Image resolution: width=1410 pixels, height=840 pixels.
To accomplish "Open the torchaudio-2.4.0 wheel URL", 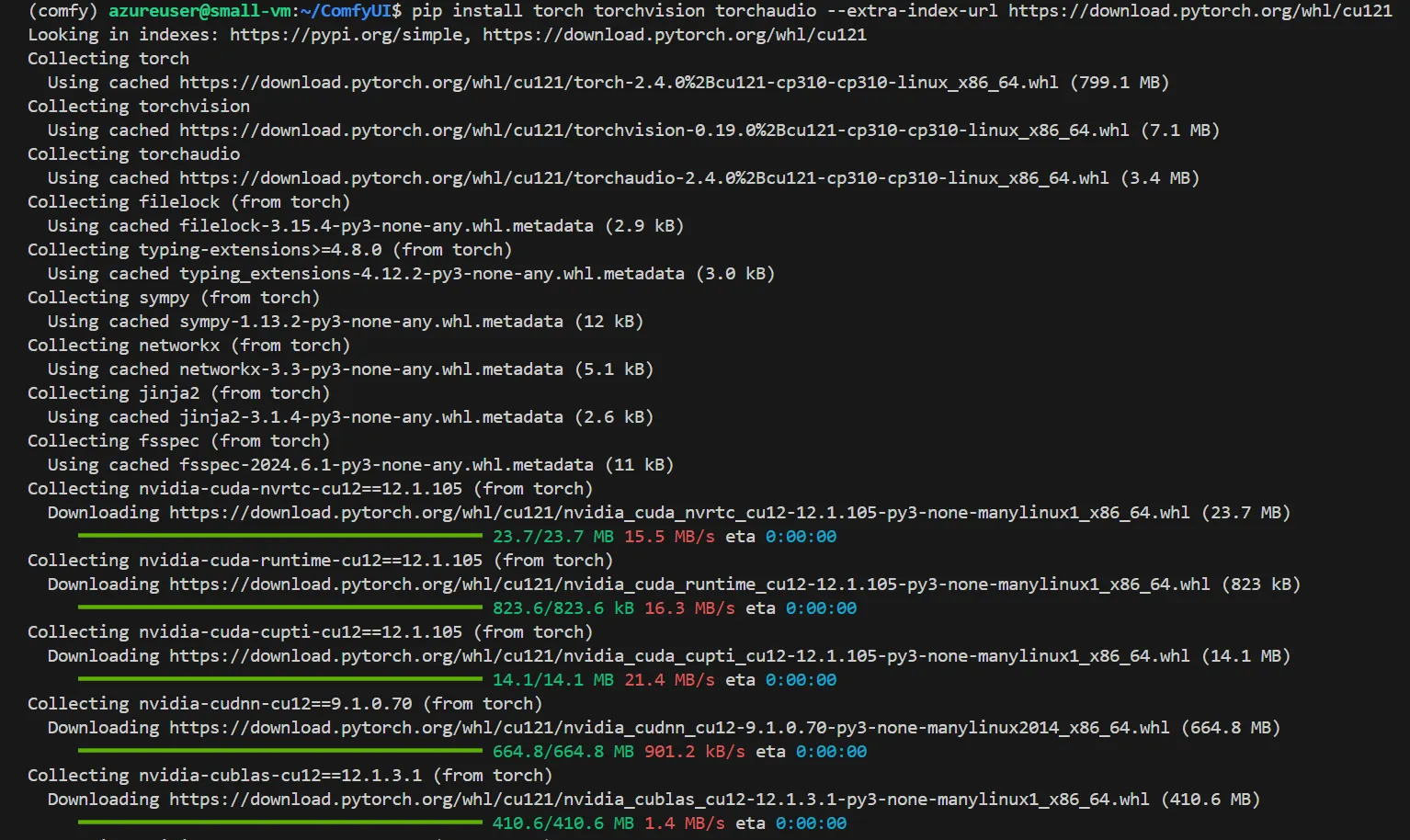I will pos(644,178).
